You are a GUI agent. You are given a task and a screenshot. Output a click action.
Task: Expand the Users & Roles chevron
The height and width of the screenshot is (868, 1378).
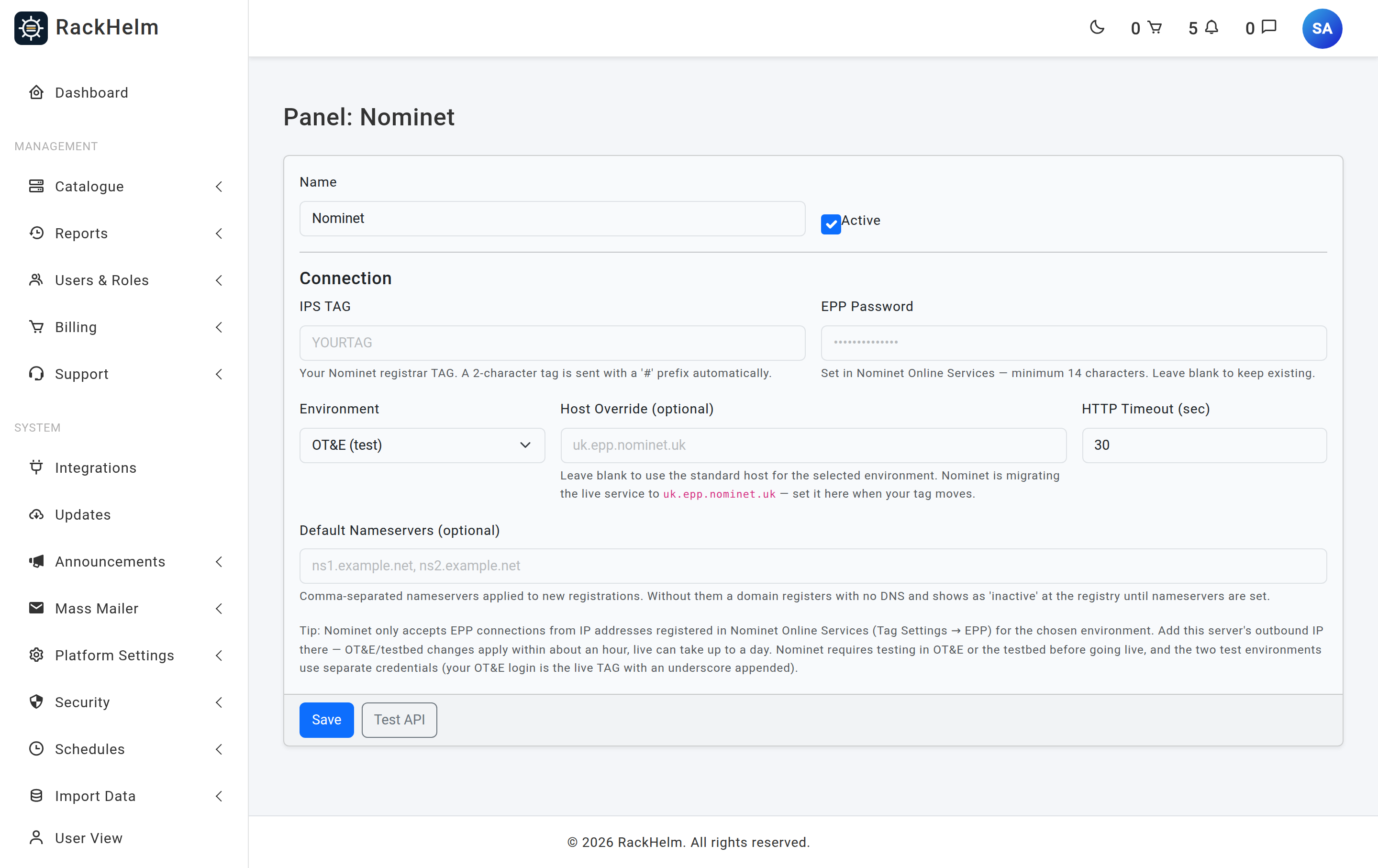[219, 280]
